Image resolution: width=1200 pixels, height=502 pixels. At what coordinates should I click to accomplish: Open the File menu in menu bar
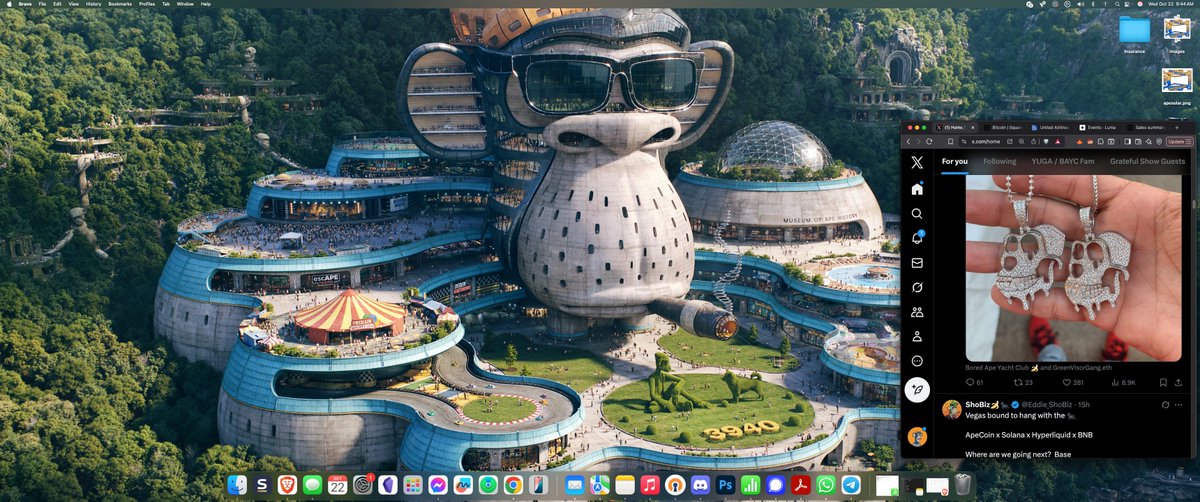pos(42,4)
